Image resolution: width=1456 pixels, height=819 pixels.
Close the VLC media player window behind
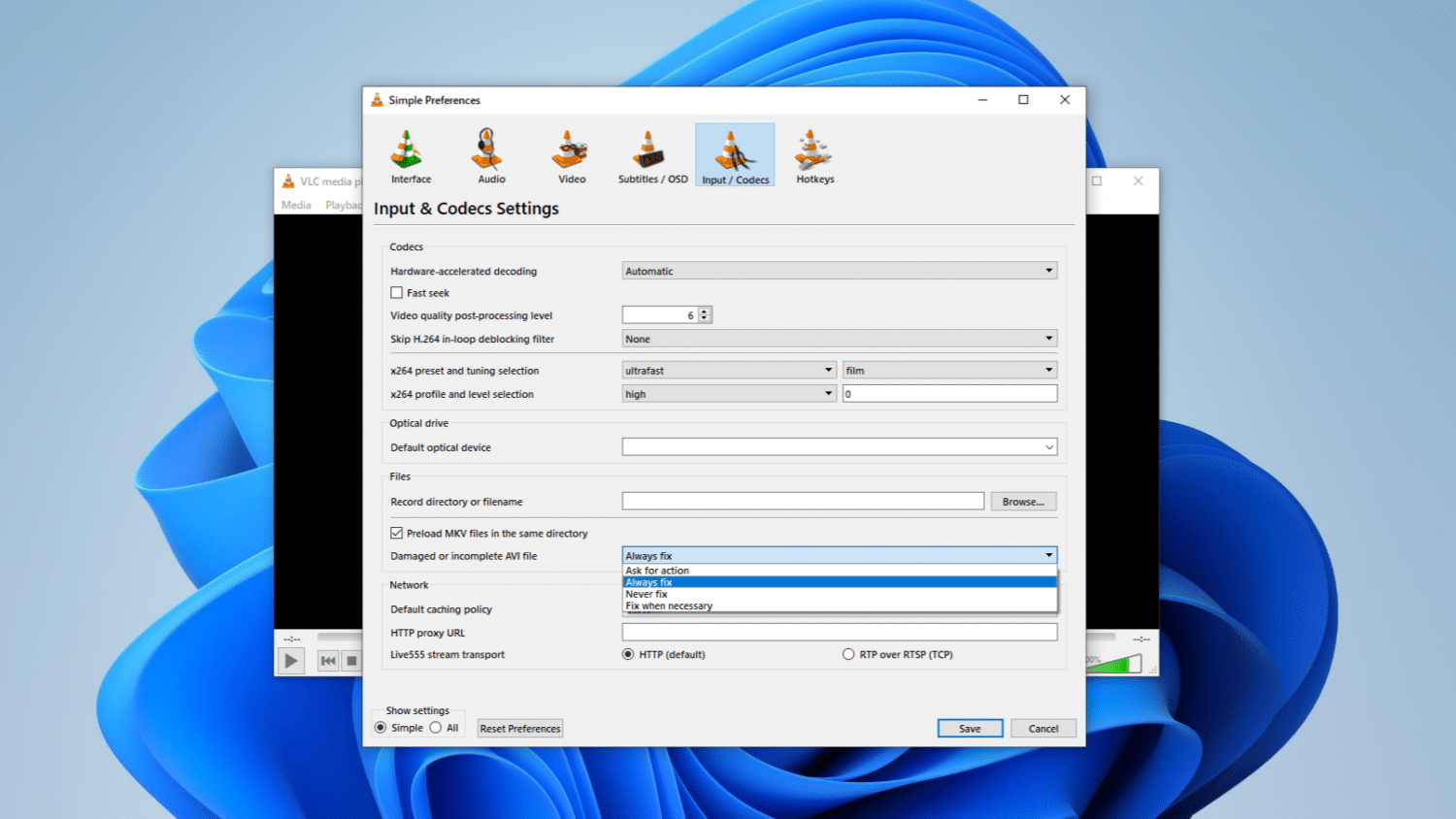pyautogui.click(x=1139, y=181)
